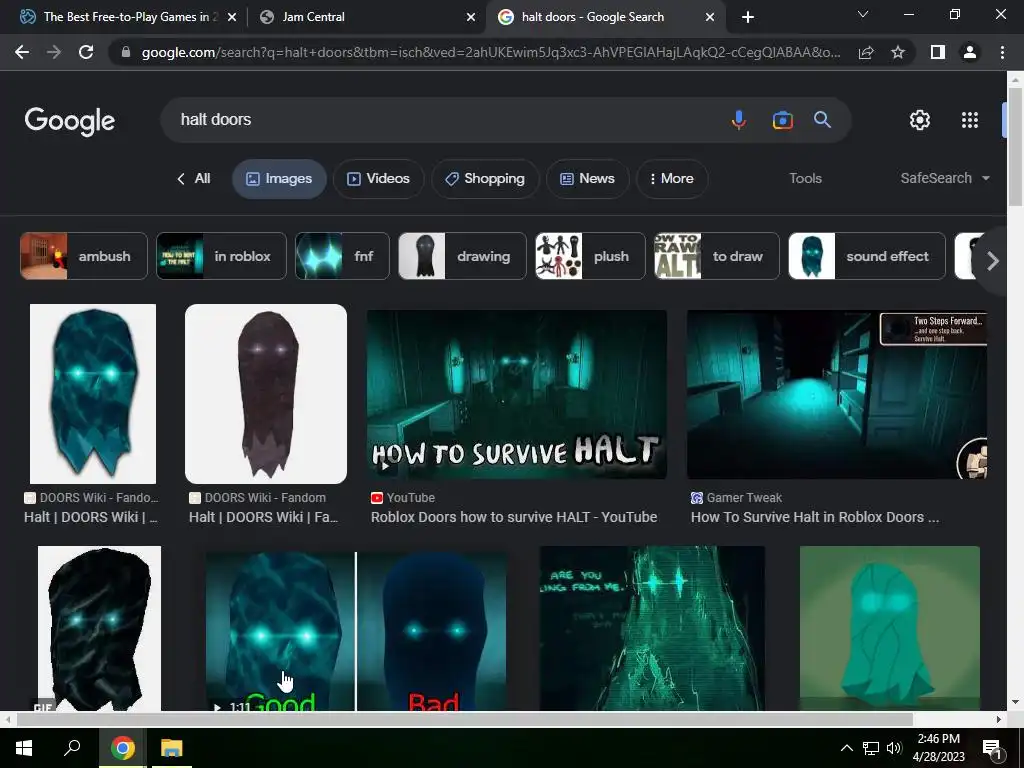
Task: Open the Windows notification center
Action: pyautogui.click(x=992, y=749)
